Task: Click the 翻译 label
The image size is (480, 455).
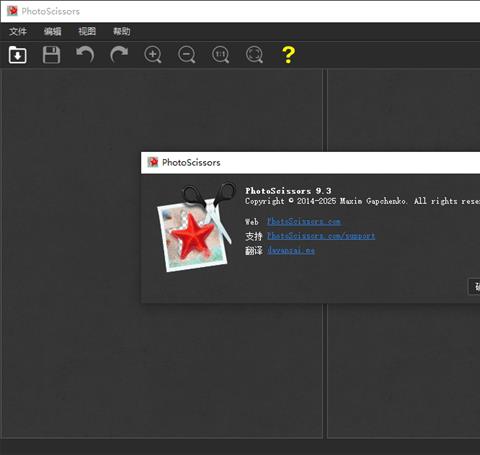Action: pos(254,250)
